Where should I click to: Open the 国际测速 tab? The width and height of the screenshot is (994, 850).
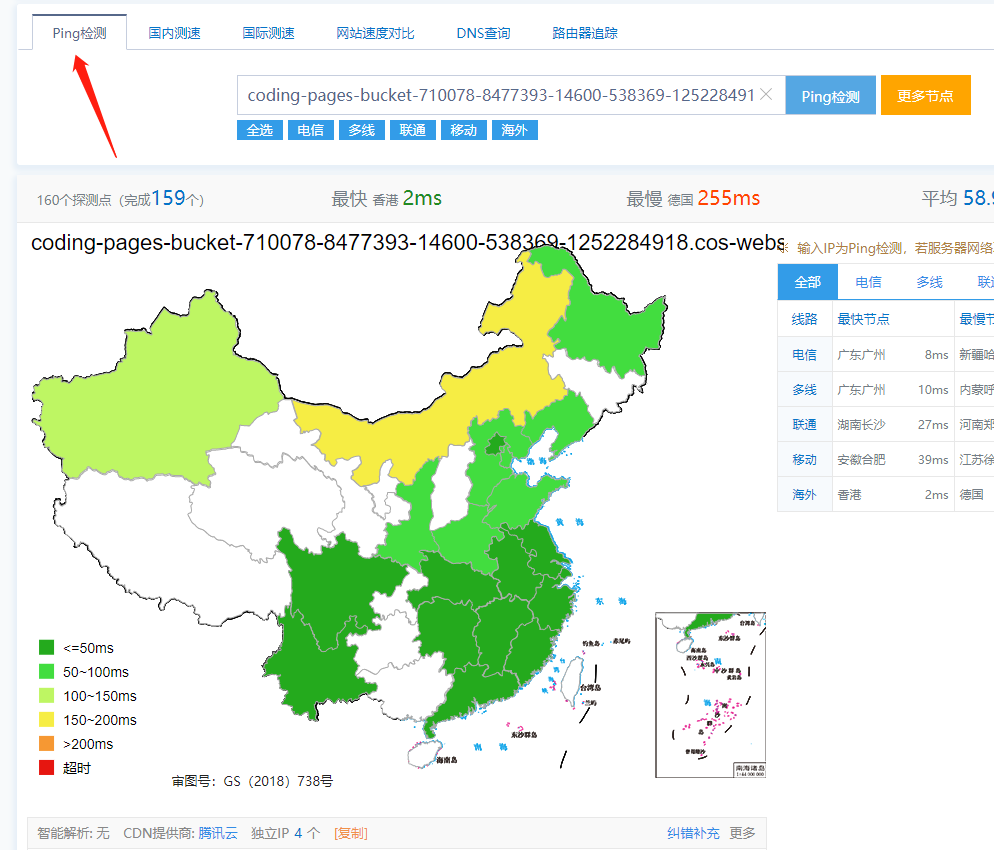click(268, 33)
